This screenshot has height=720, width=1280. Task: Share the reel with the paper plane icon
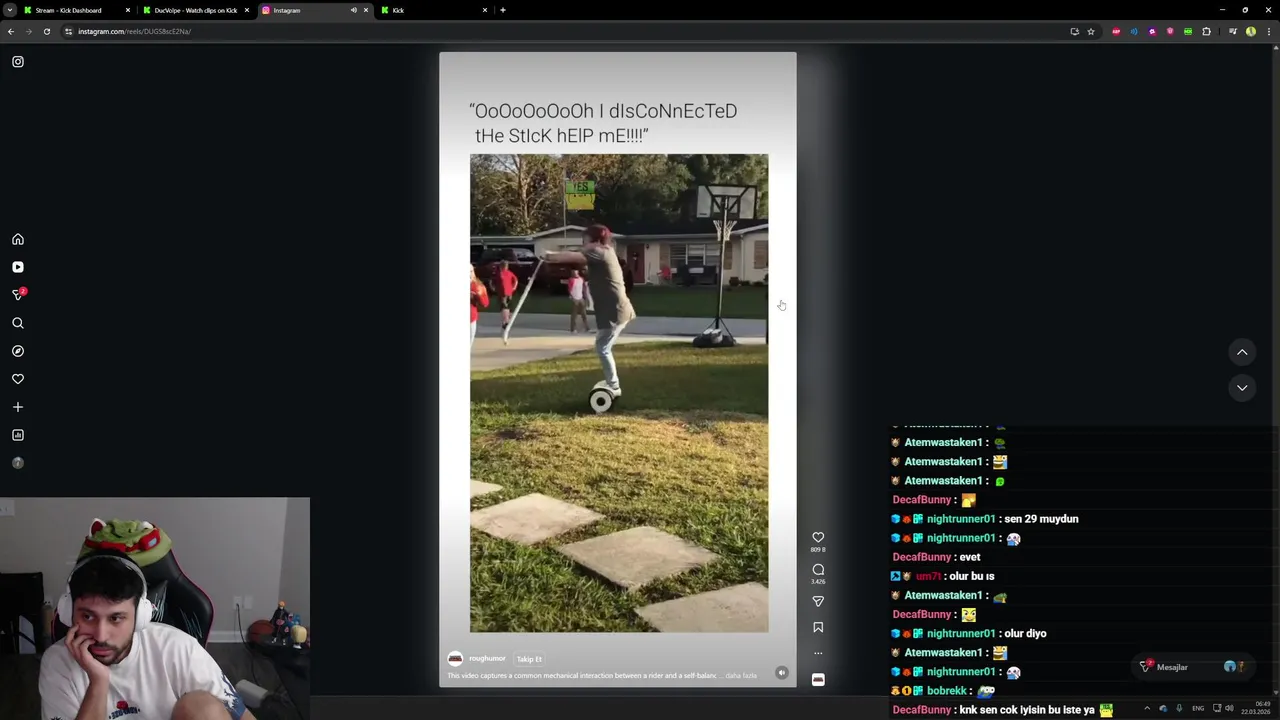tap(818, 601)
